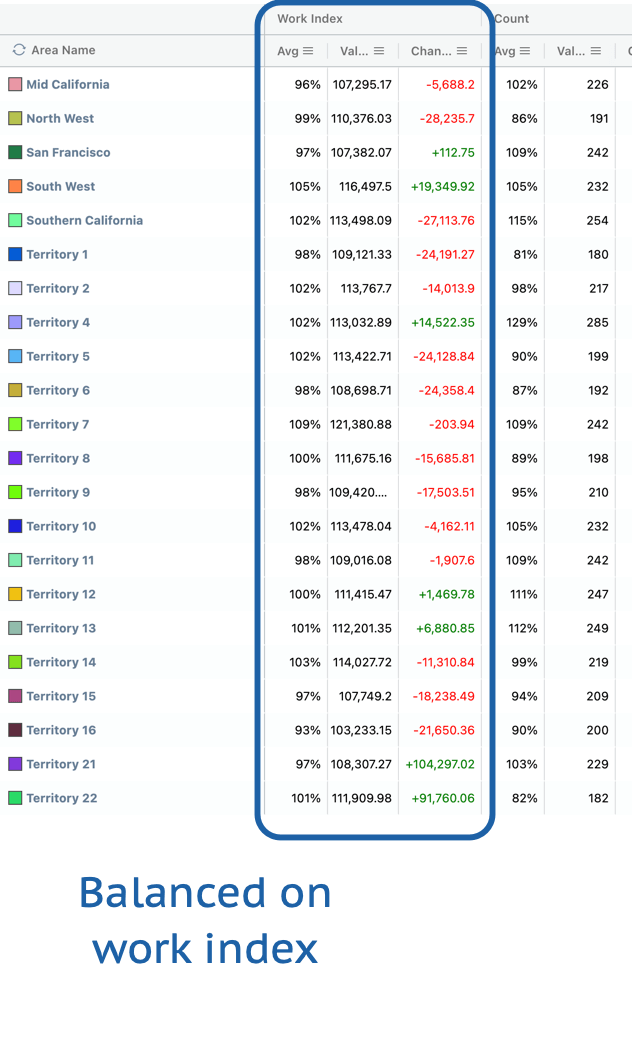Click the South West color swatch
The image size is (632, 1047).
15,186
